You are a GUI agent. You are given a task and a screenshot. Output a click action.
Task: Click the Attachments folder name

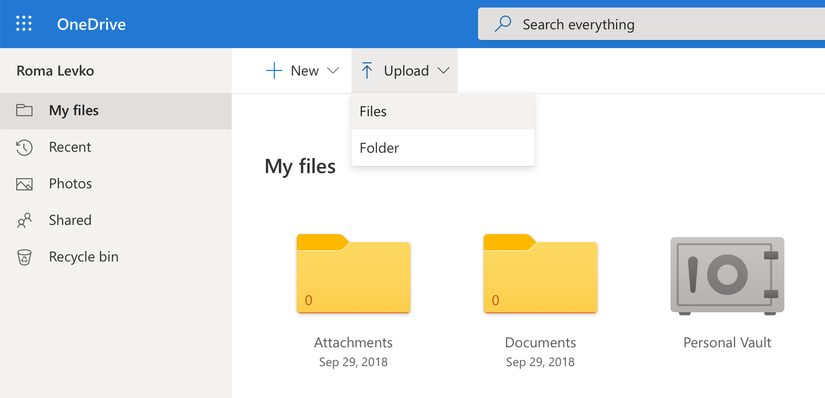coord(354,343)
